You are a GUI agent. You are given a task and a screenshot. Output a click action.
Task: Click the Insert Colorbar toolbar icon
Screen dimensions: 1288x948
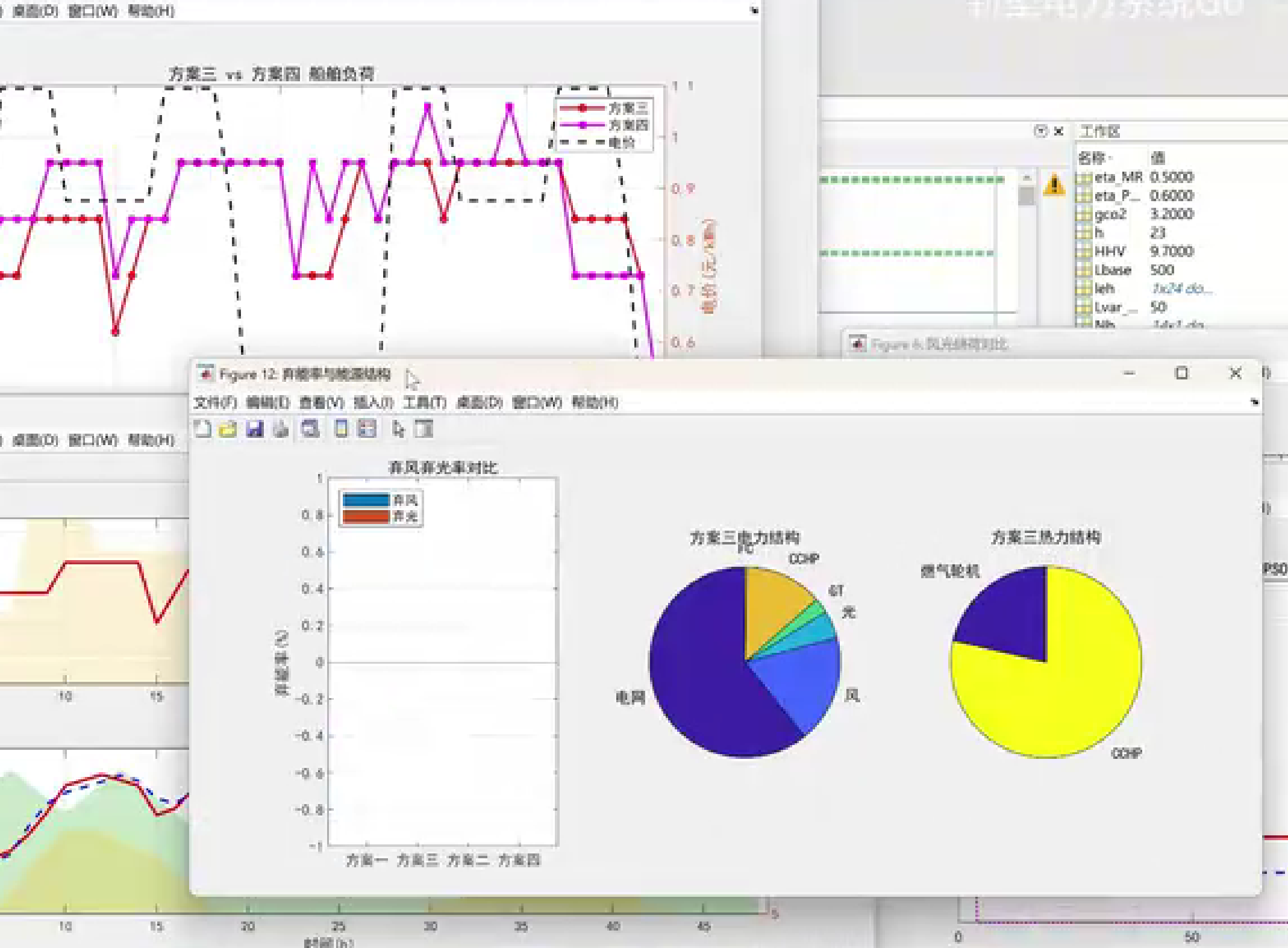(x=341, y=429)
